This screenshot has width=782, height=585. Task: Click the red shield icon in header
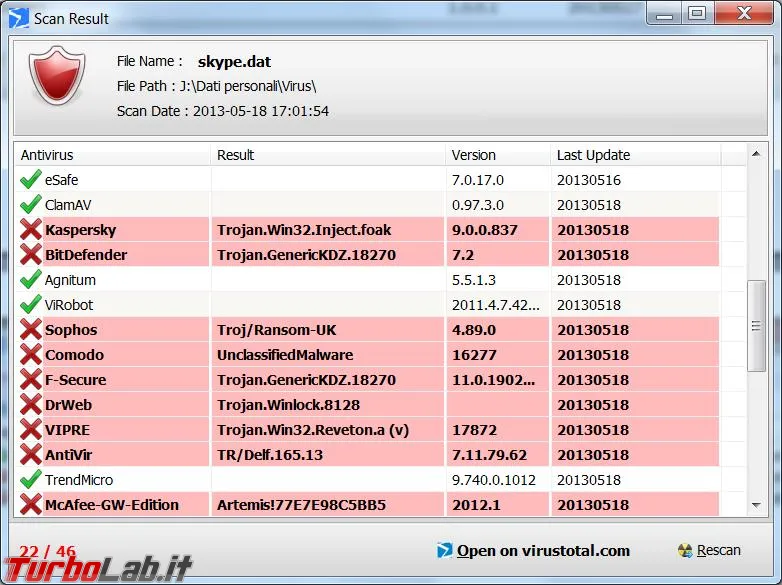click(57, 75)
